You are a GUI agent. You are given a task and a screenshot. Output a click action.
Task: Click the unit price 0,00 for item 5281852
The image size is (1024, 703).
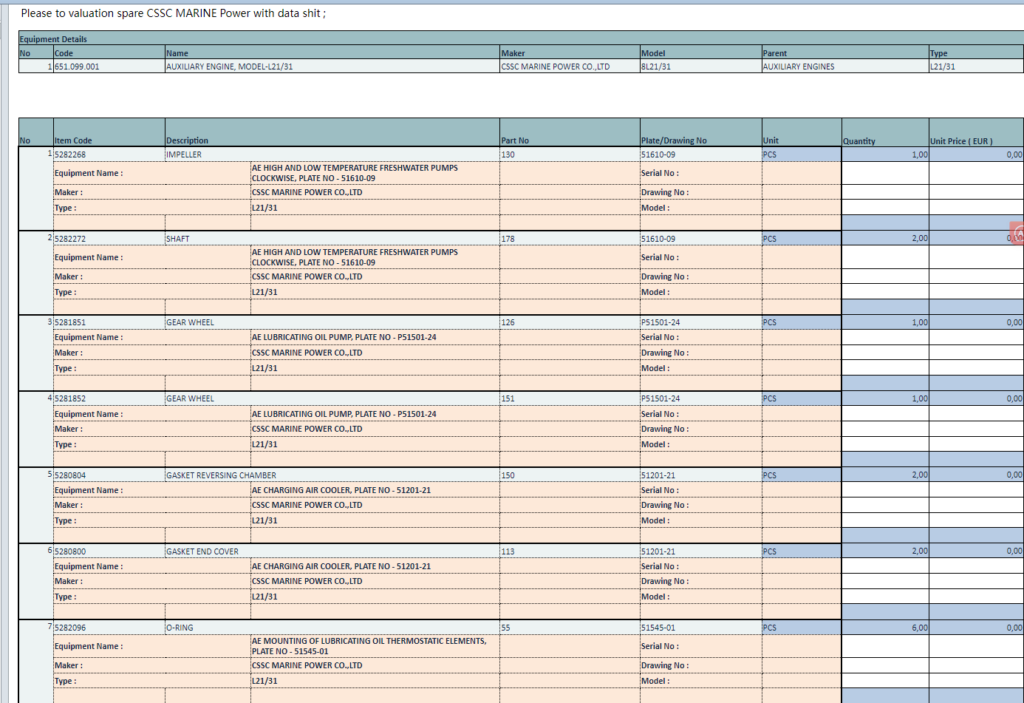pyautogui.click(x=976, y=399)
